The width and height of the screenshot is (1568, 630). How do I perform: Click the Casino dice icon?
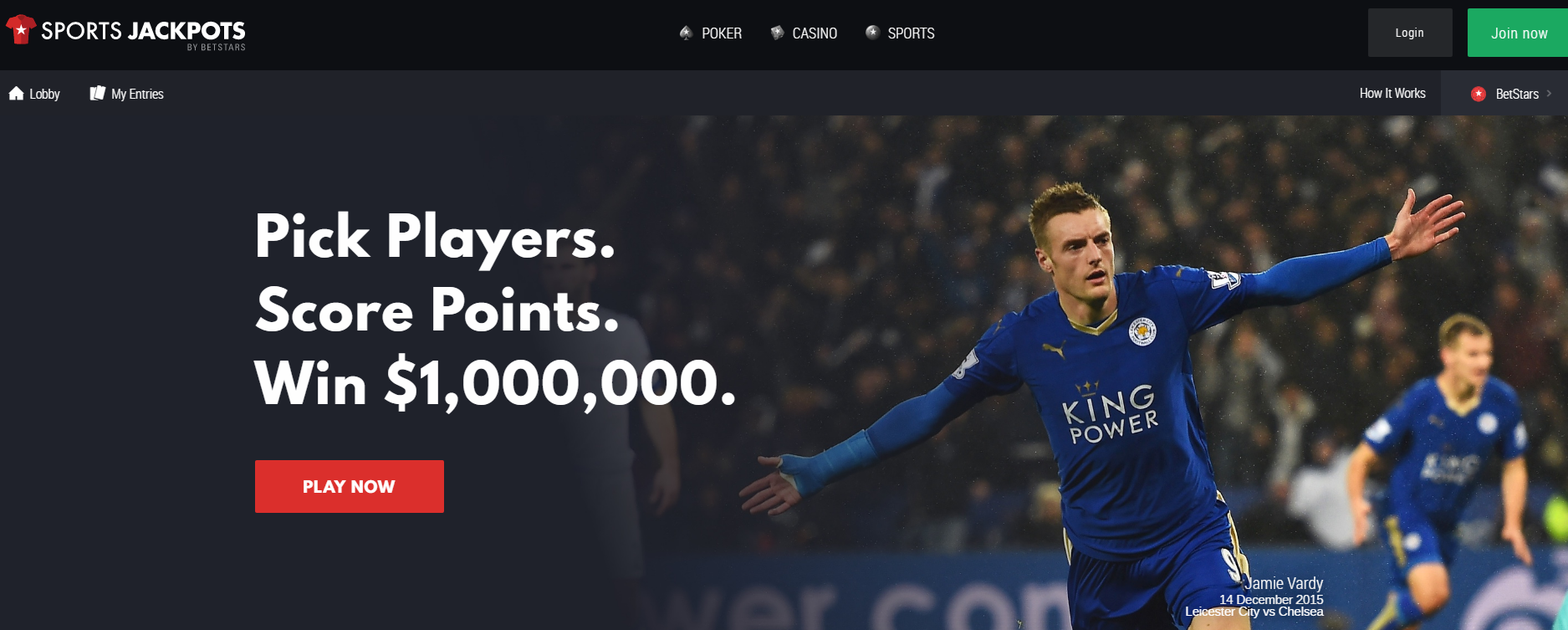(x=777, y=33)
